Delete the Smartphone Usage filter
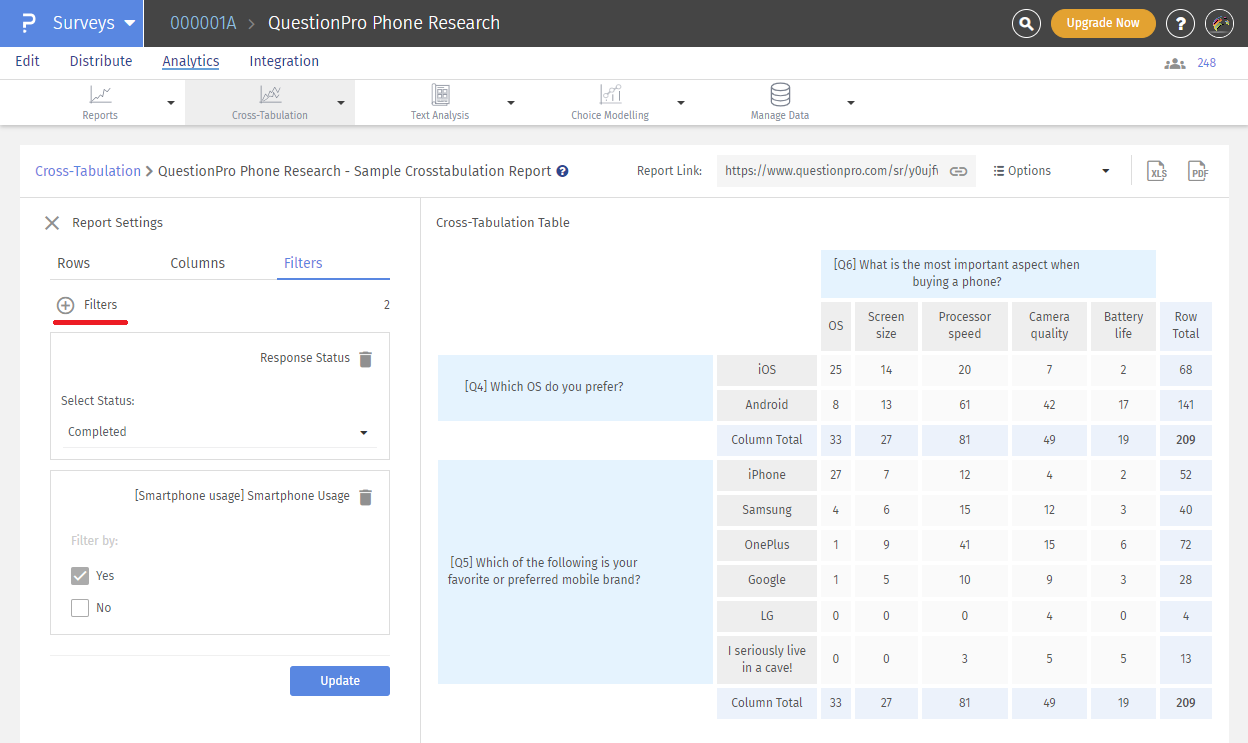Screen dimensions: 1248x743 click(366, 497)
